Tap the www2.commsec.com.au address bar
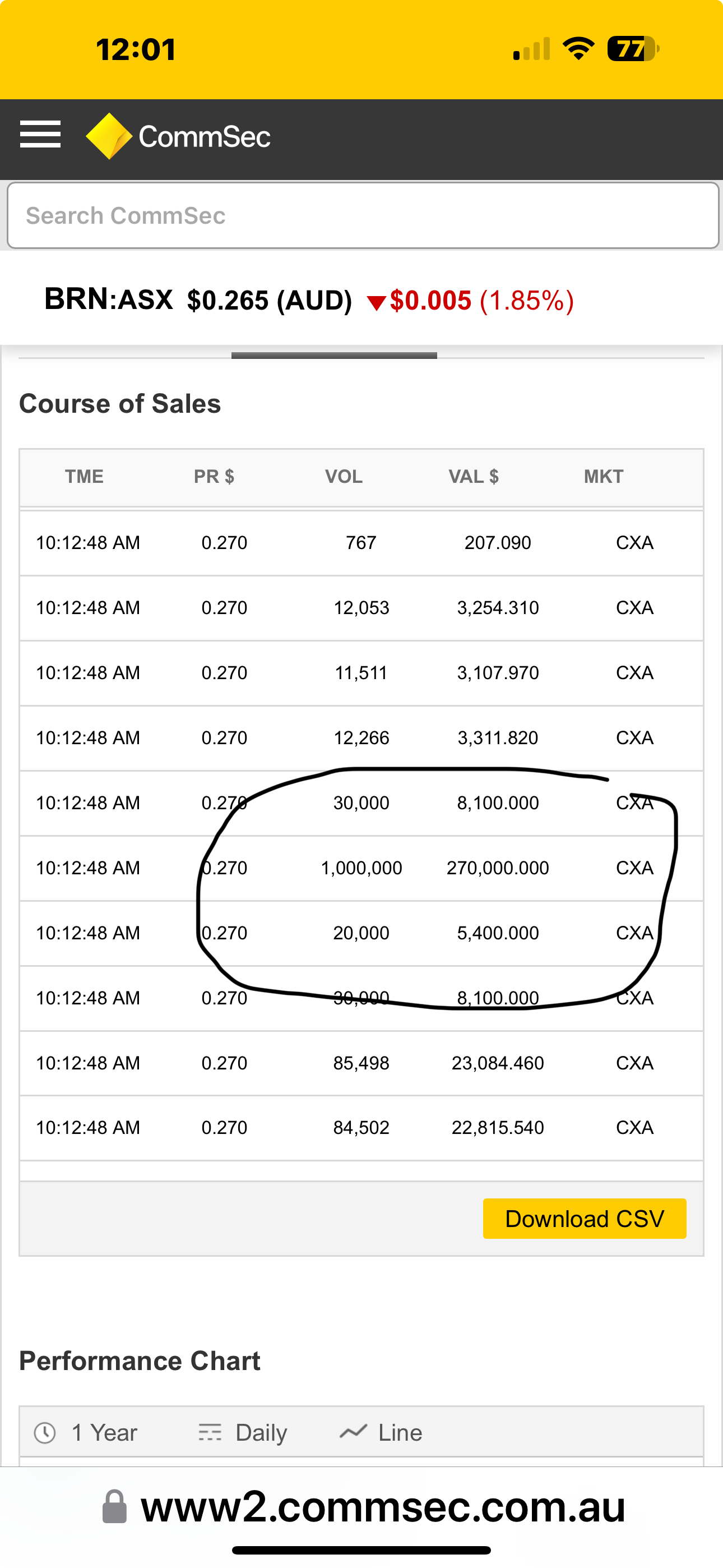 [x=383, y=1506]
